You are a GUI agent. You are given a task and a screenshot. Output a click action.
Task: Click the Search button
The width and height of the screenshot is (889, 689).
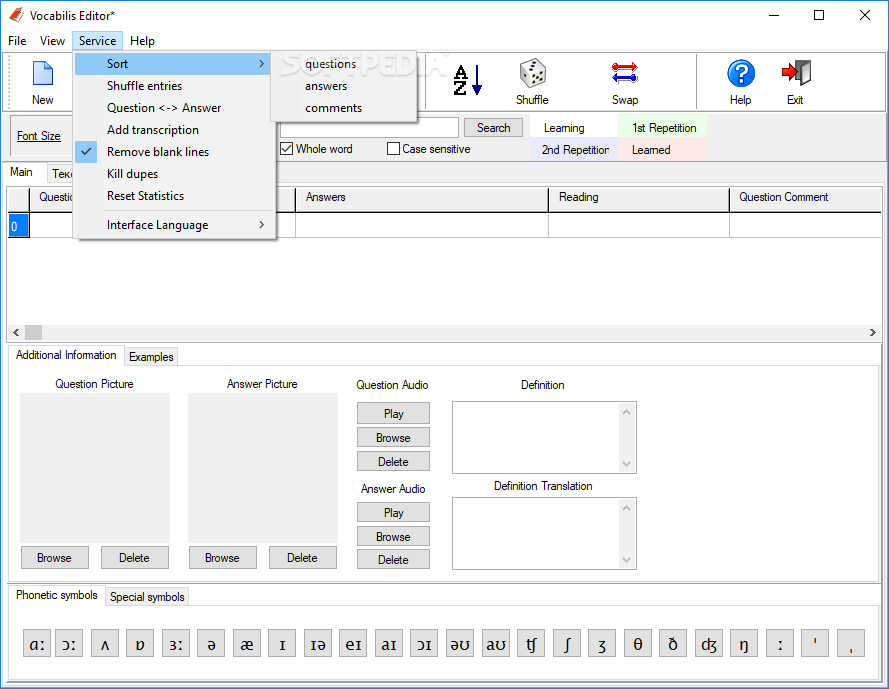click(x=493, y=128)
